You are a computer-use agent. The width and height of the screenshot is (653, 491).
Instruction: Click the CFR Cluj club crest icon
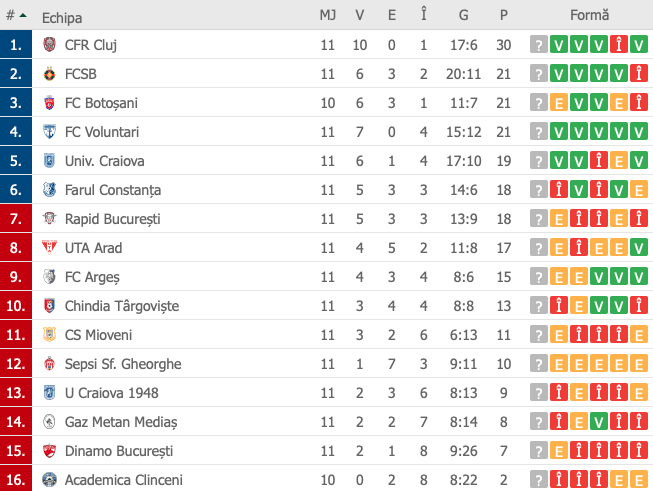[x=50, y=45]
